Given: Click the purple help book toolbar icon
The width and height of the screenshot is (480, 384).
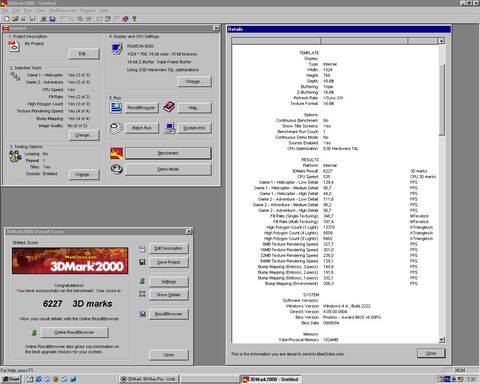Looking at the screenshot, I should pos(125,19).
